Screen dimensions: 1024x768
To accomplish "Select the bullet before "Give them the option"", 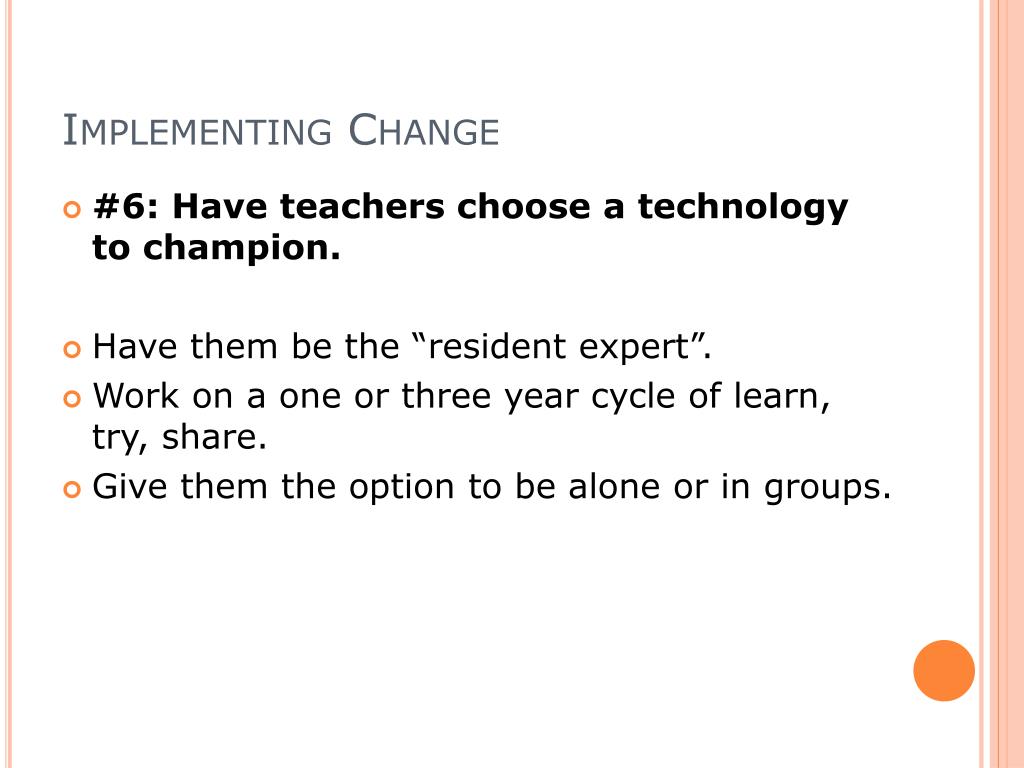I will coord(70,489).
